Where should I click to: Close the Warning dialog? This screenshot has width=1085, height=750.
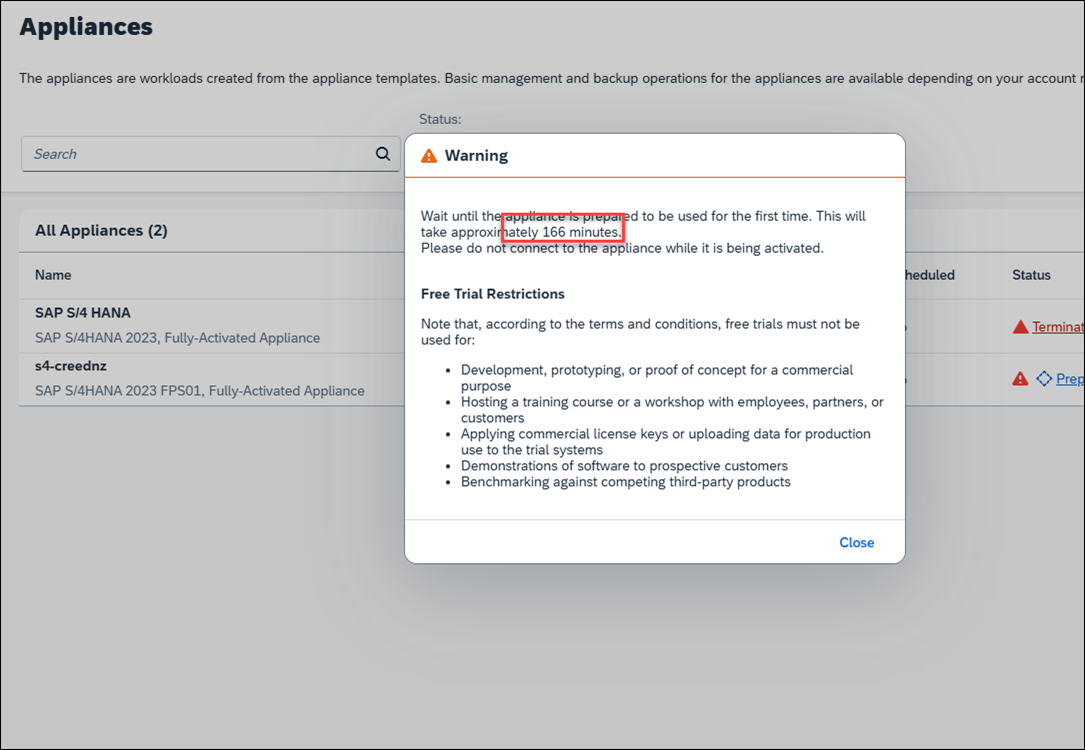coord(856,542)
